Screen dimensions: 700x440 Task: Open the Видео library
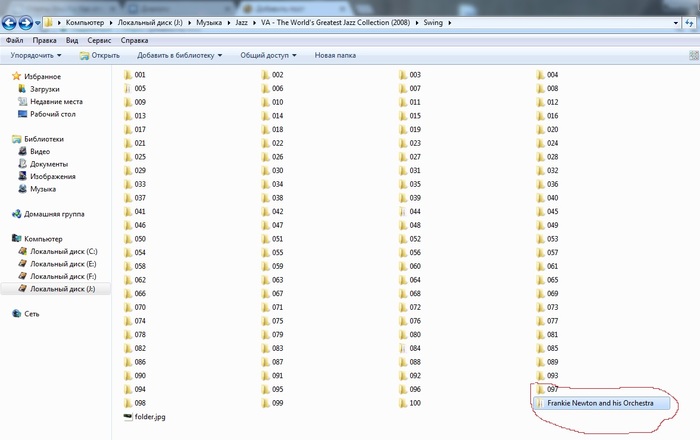(40, 151)
